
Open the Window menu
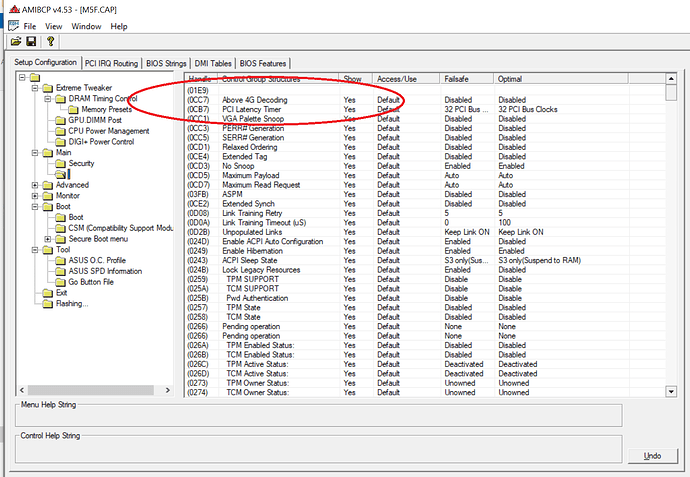tap(86, 26)
